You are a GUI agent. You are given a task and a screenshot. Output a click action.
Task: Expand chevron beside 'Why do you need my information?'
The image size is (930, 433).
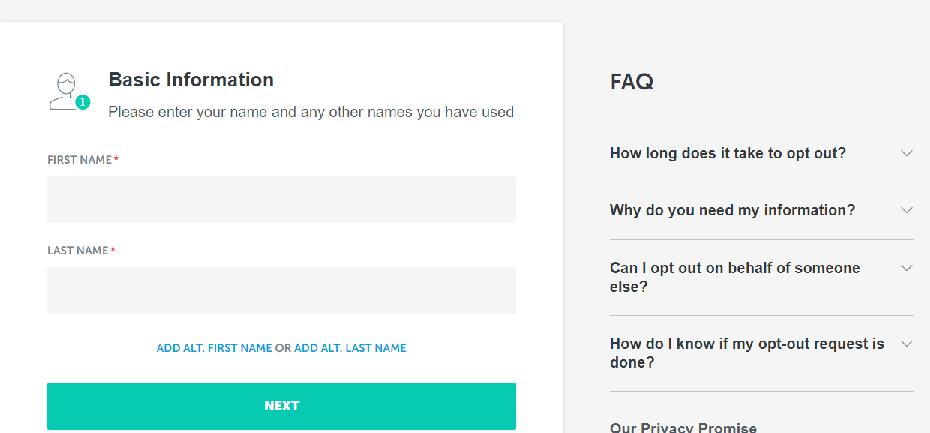pyautogui.click(x=906, y=210)
